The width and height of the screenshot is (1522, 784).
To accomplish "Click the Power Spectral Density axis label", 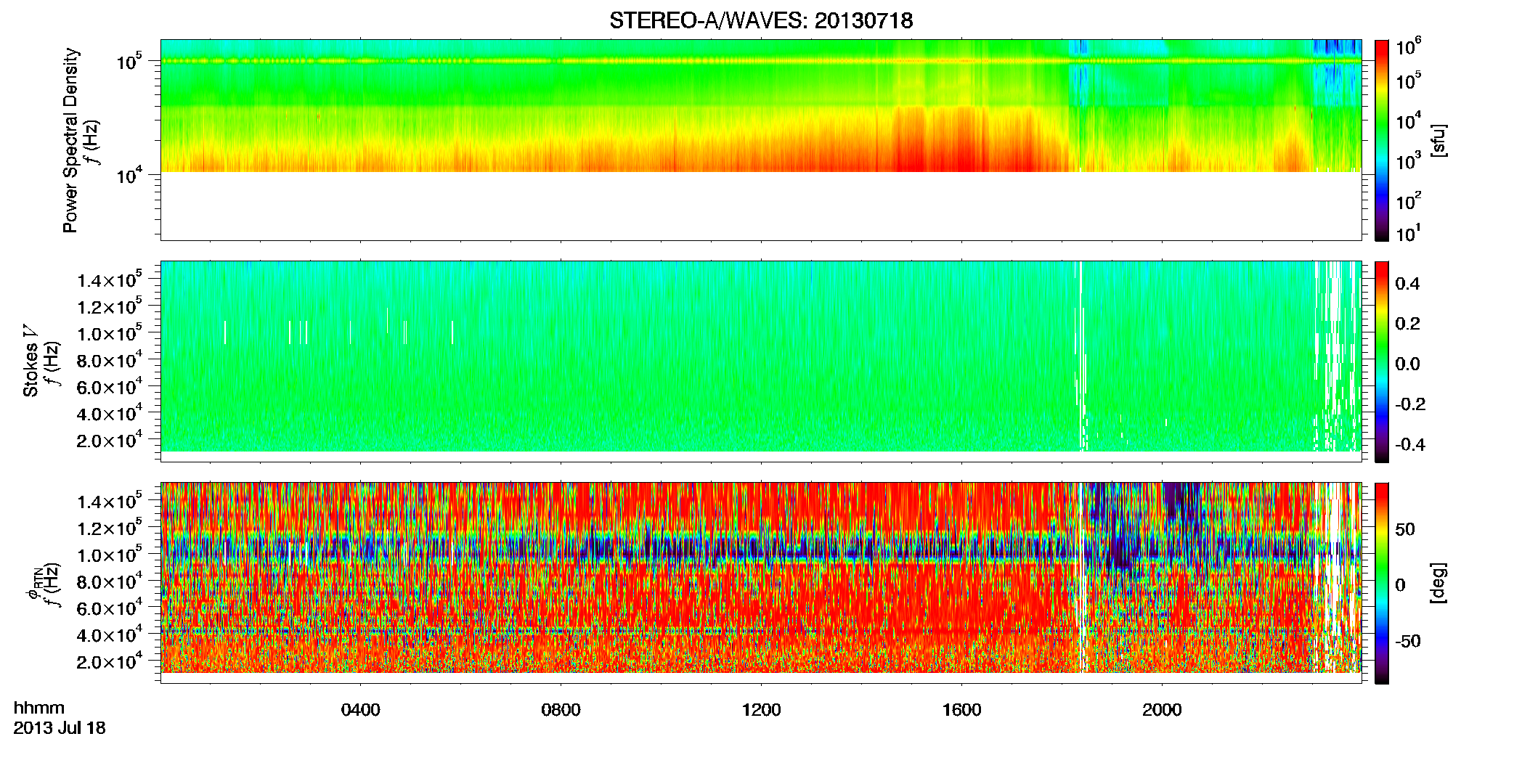I will (70, 140).
